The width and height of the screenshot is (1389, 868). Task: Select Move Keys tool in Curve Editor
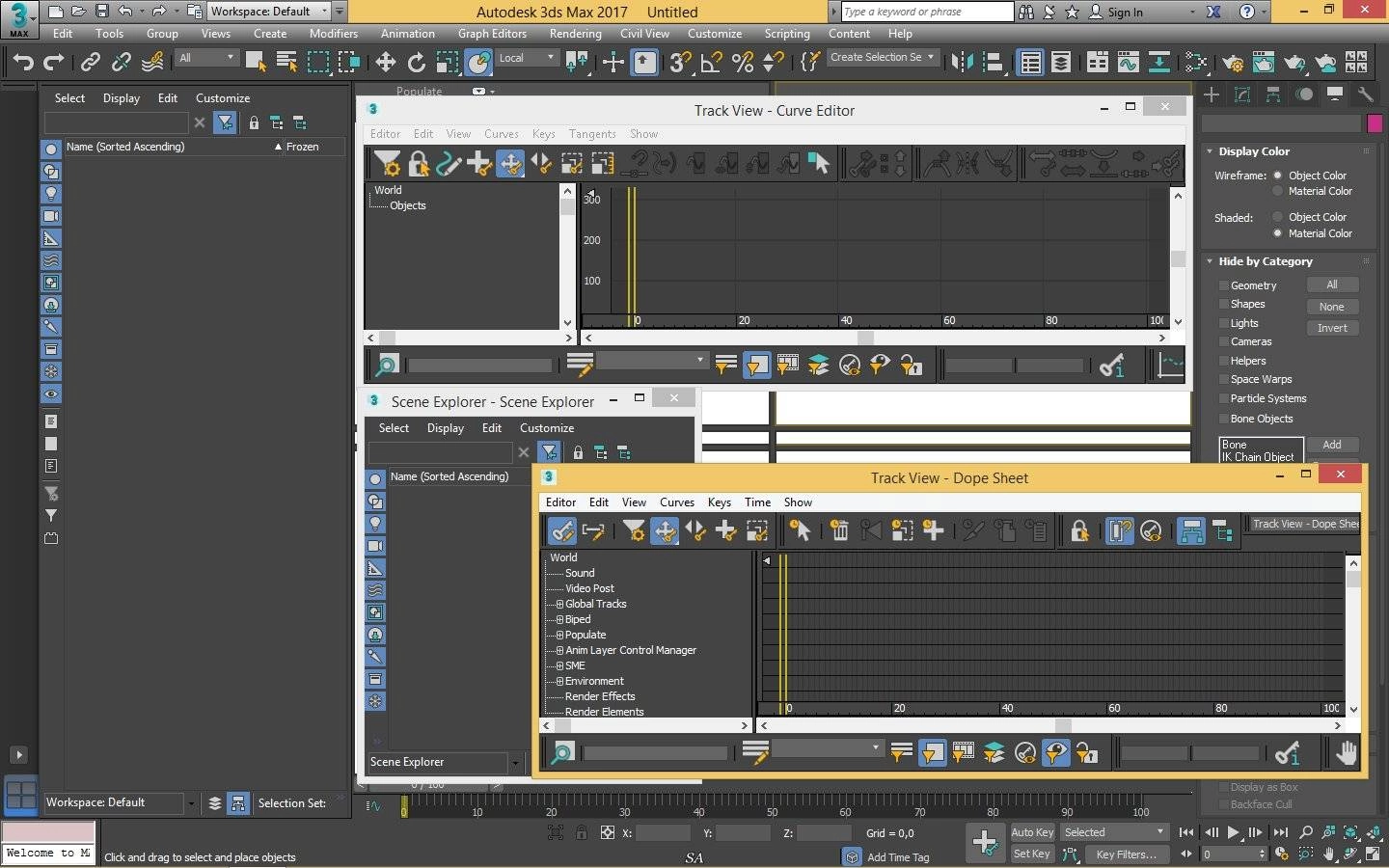tap(510, 164)
